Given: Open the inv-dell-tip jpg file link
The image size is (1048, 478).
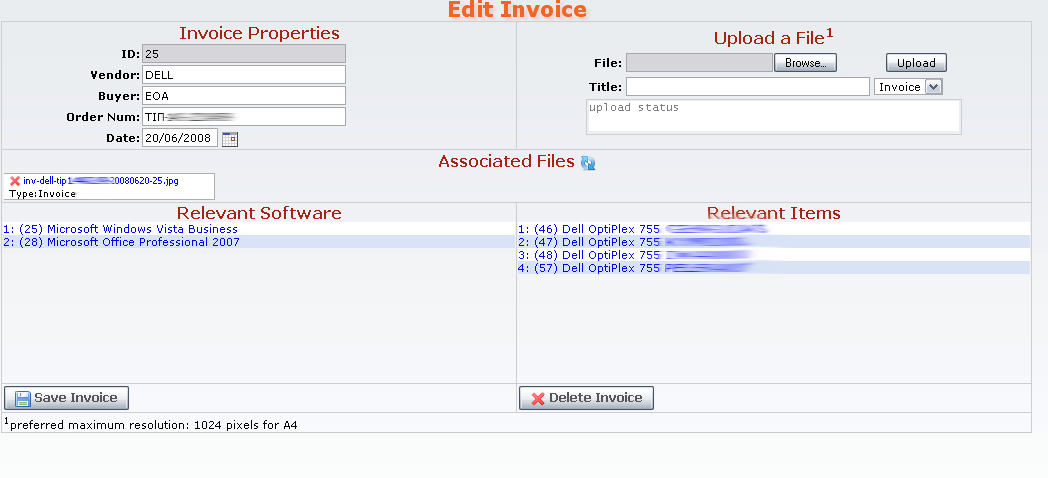Looking at the screenshot, I should [x=101, y=181].
